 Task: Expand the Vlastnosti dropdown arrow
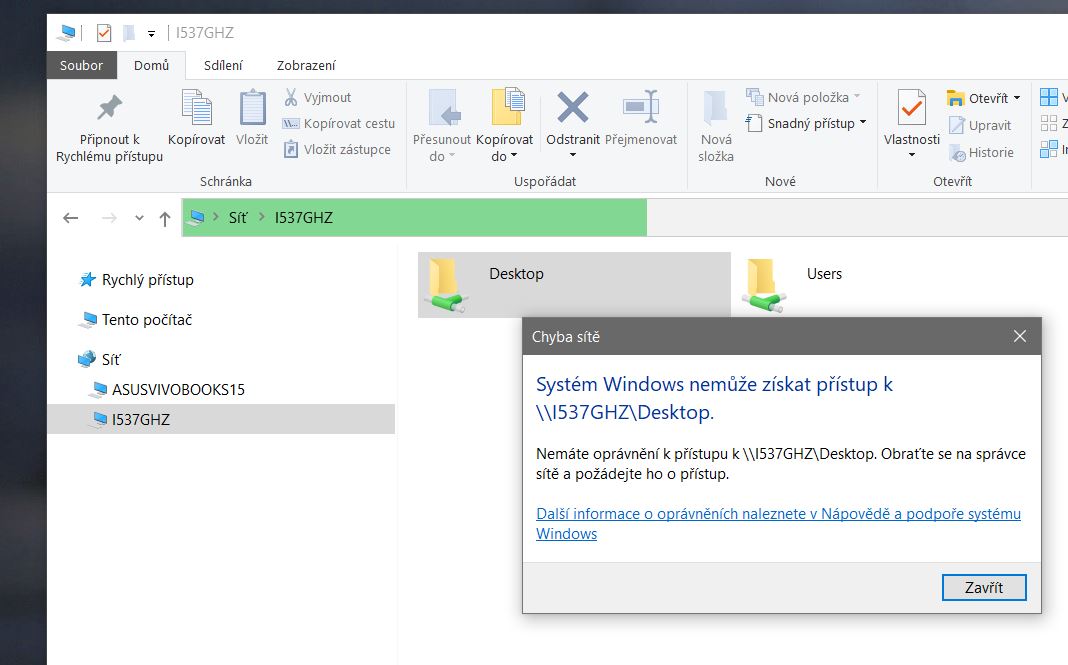tap(911, 155)
